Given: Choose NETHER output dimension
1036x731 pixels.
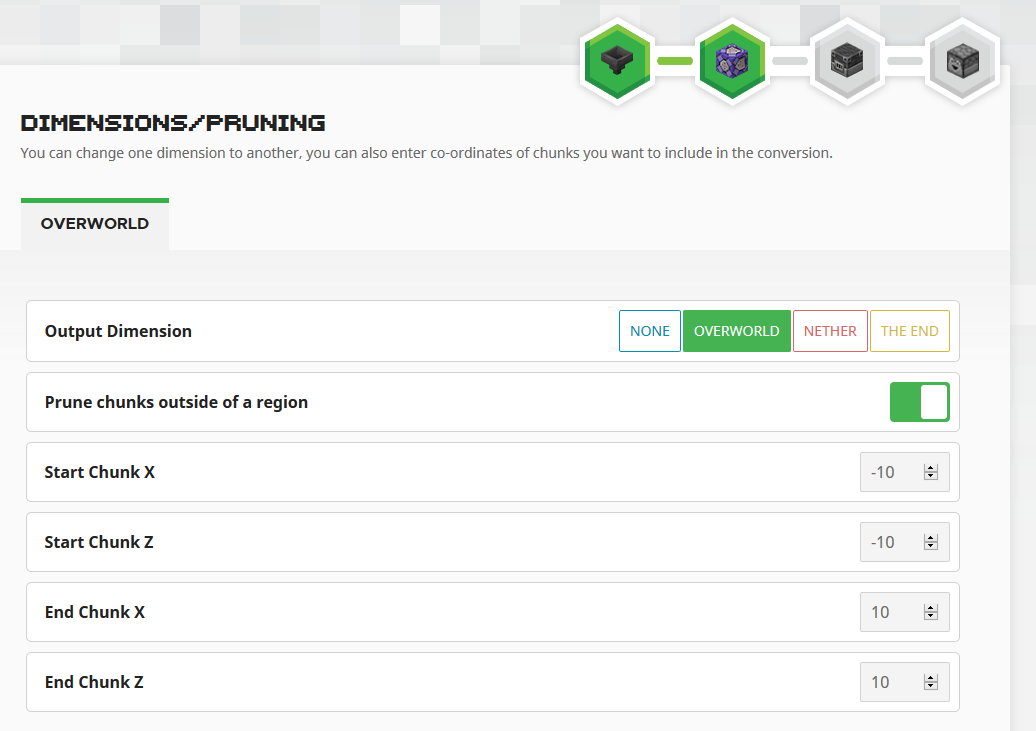Looking at the screenshot, I should [830, 331].
